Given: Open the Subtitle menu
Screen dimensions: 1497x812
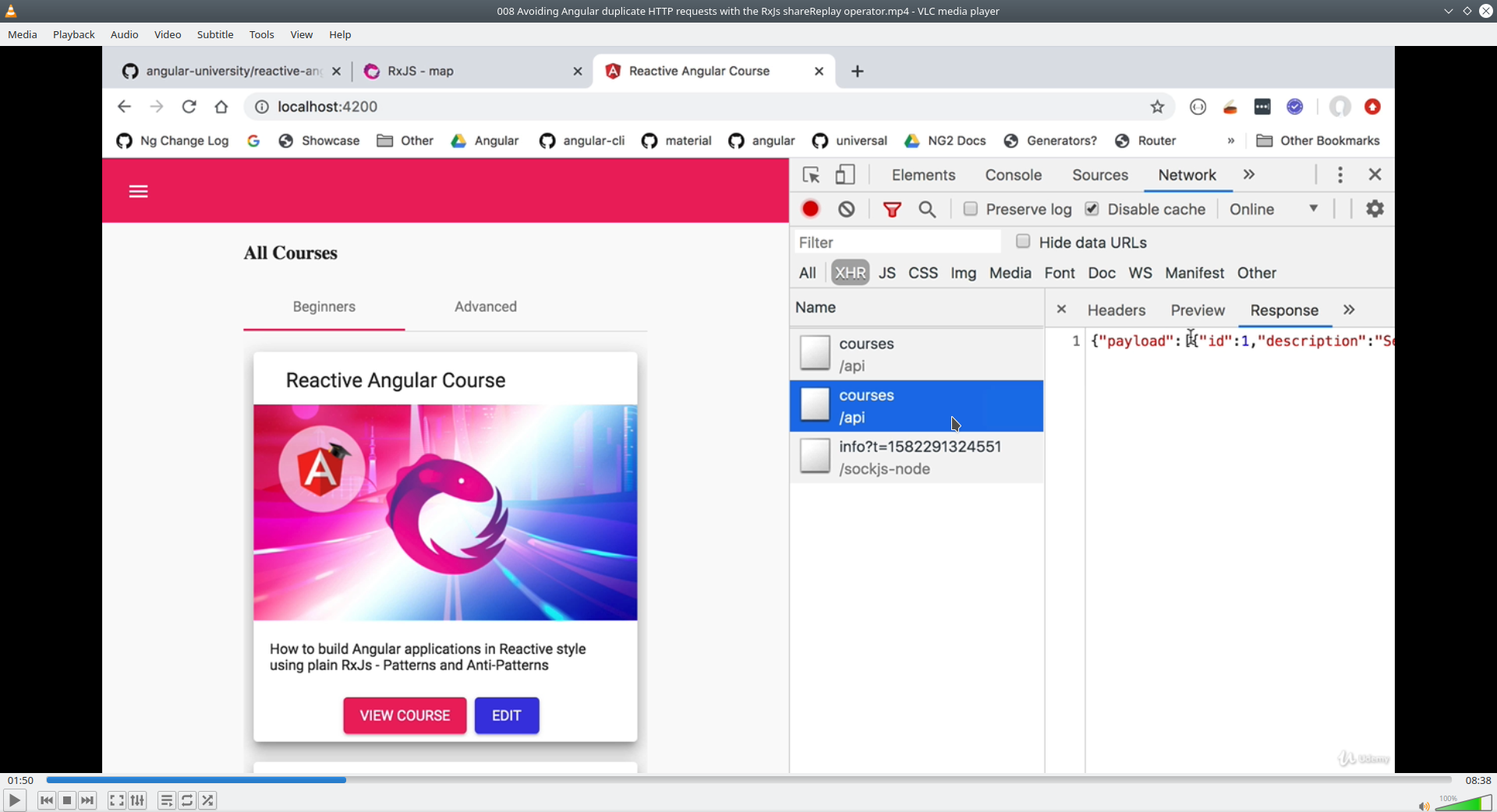Looking at the screenshot, I should [215, 34].
